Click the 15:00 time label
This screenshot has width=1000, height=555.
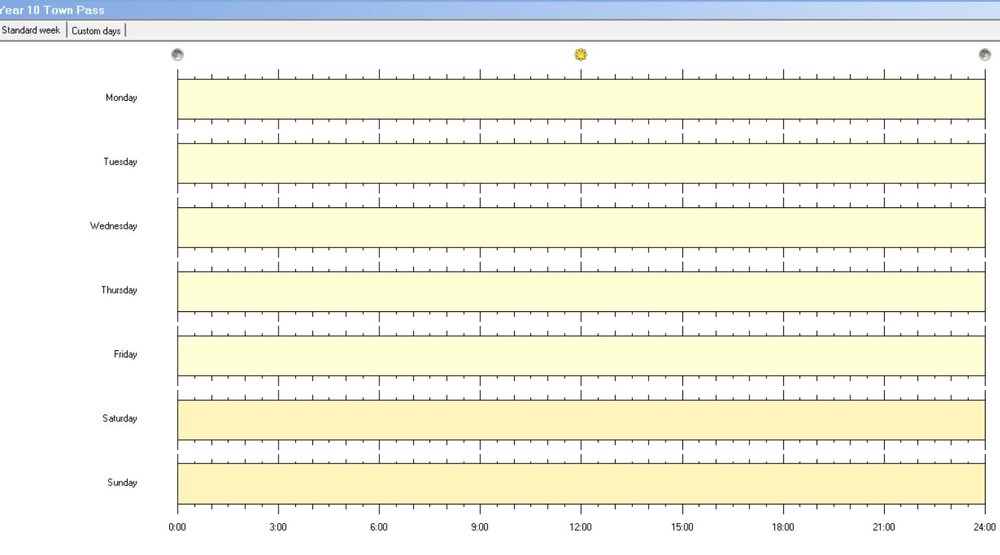pos(682,527)
